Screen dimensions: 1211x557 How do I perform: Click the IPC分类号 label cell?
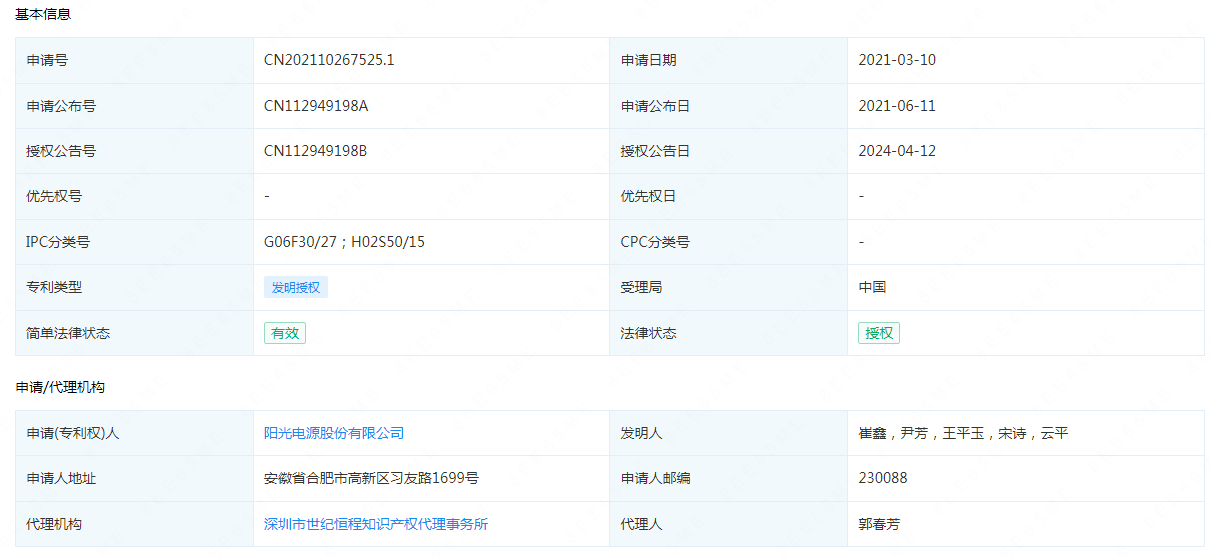pos(134,242)
